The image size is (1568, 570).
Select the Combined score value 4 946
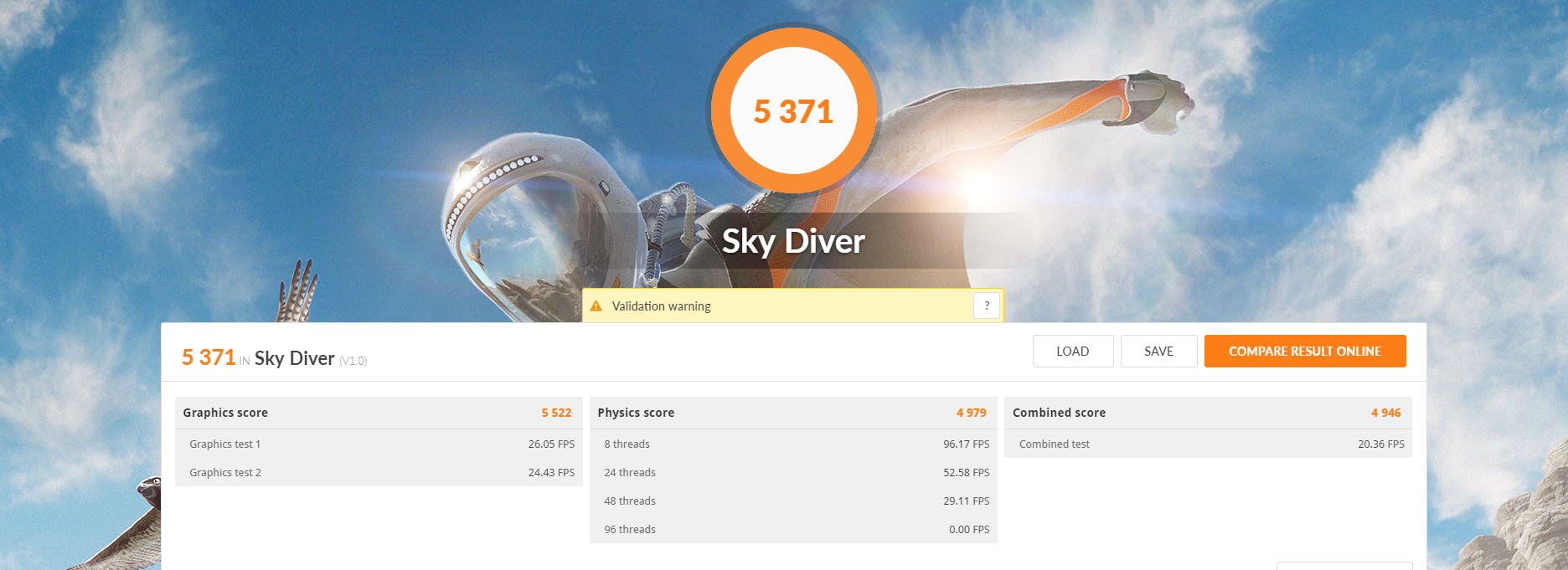(1385, 413)
